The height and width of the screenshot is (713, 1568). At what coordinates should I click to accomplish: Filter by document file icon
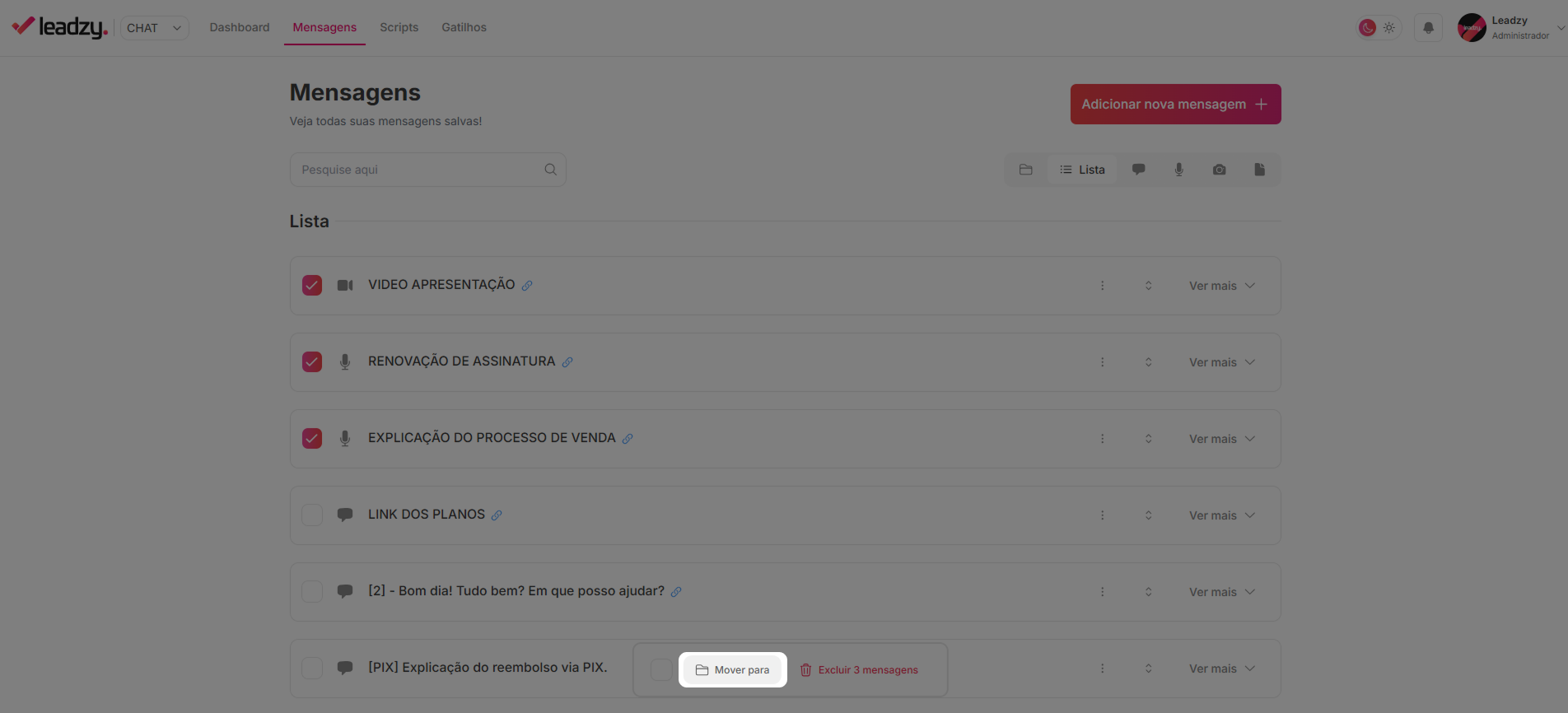tap(1260, 170)
